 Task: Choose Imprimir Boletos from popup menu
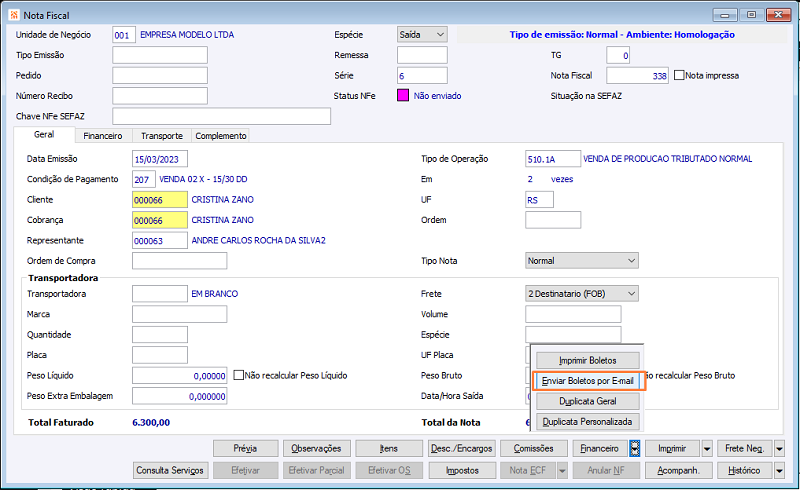[588, 360]
